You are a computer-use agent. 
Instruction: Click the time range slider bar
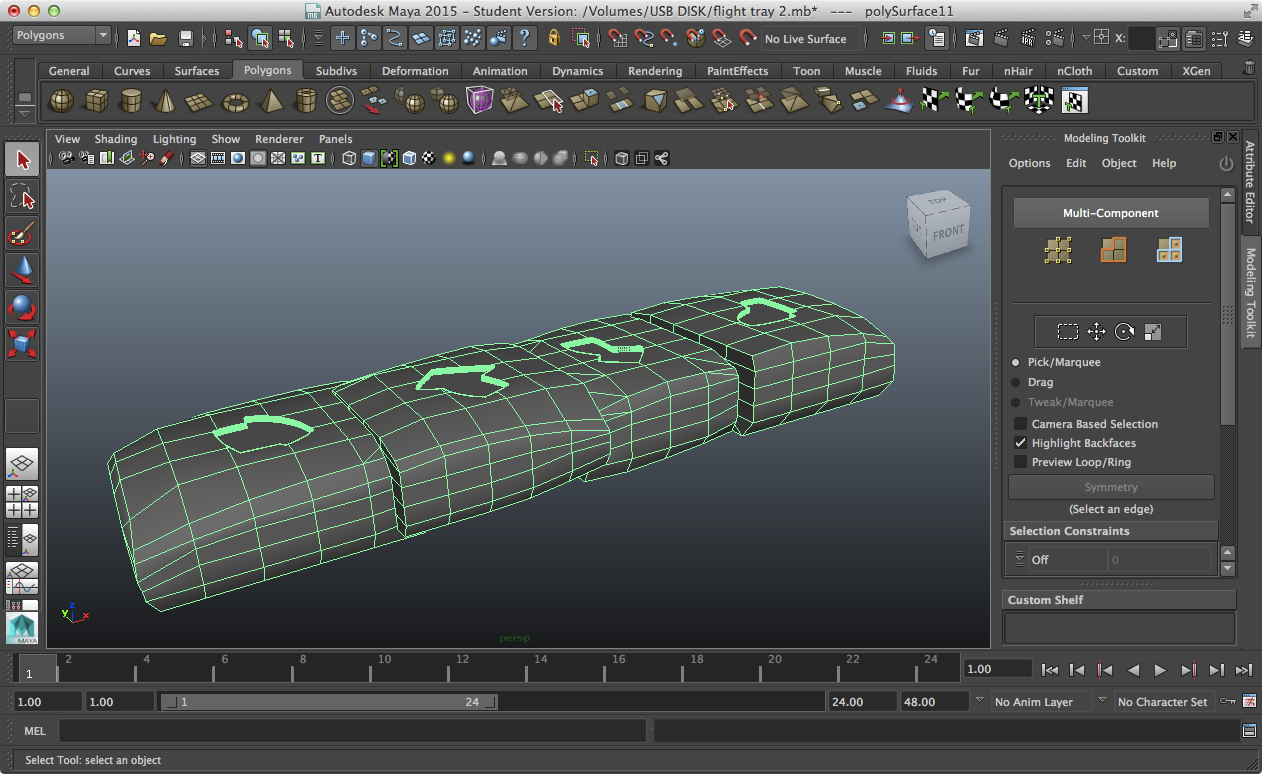(328, 702)
